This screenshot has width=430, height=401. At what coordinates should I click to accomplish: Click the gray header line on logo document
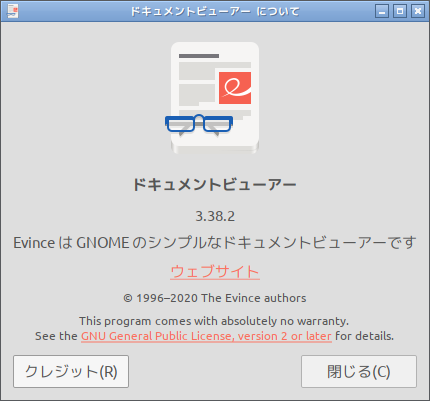click(199, 56)
